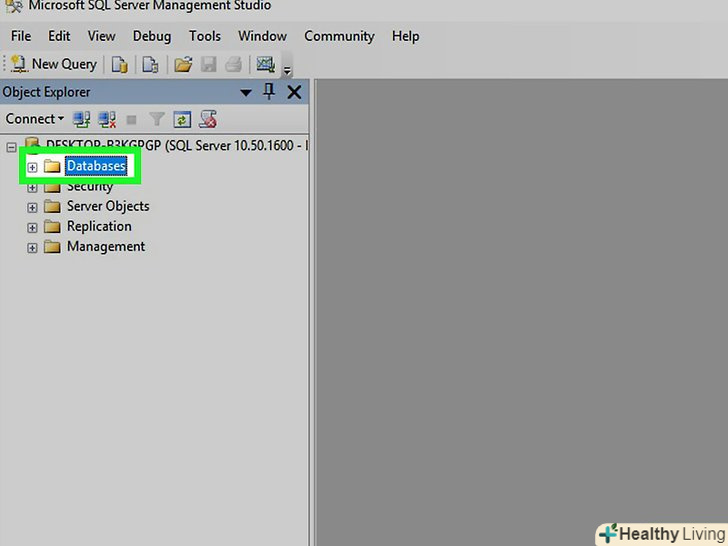728x546 pixels.
Task: Click the Filter funnel icon
Action: pos(157,119)
